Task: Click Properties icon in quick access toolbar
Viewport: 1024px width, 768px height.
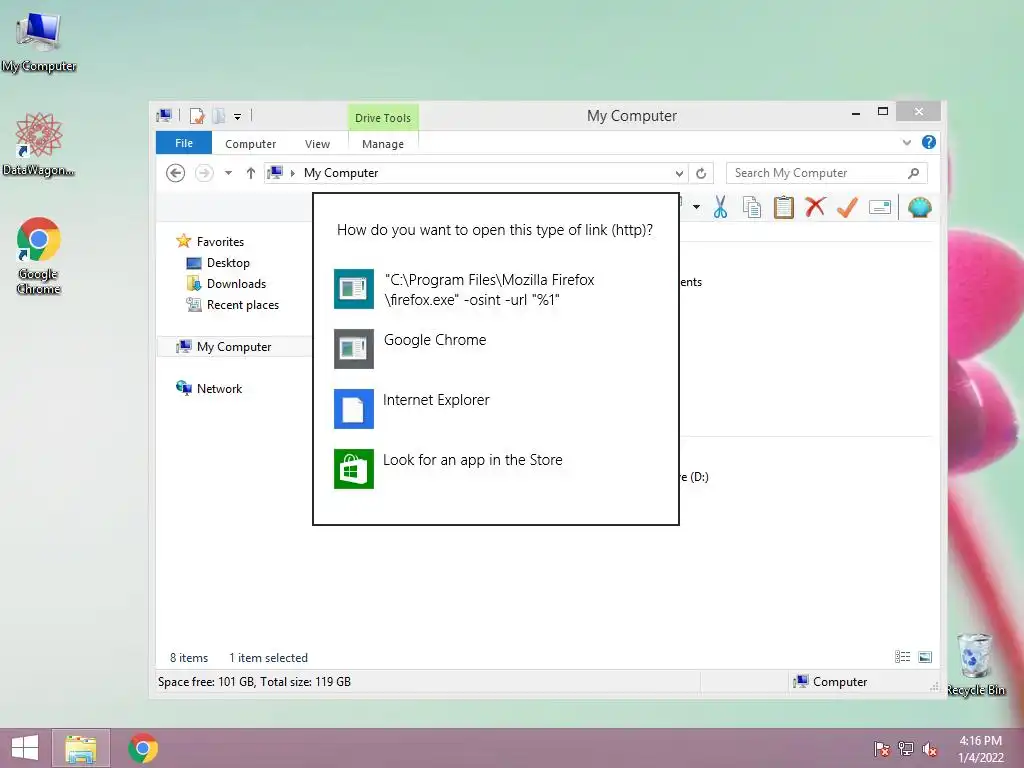Action: (x=197, y=116)
